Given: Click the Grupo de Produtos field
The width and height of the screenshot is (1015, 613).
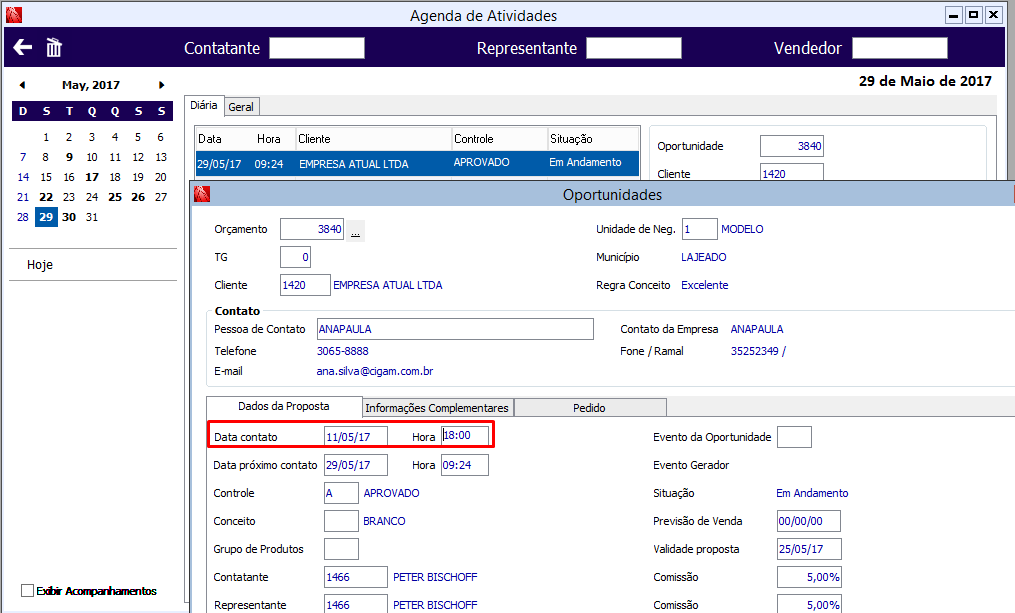Looking at the screenshot, I should (341, 549).
